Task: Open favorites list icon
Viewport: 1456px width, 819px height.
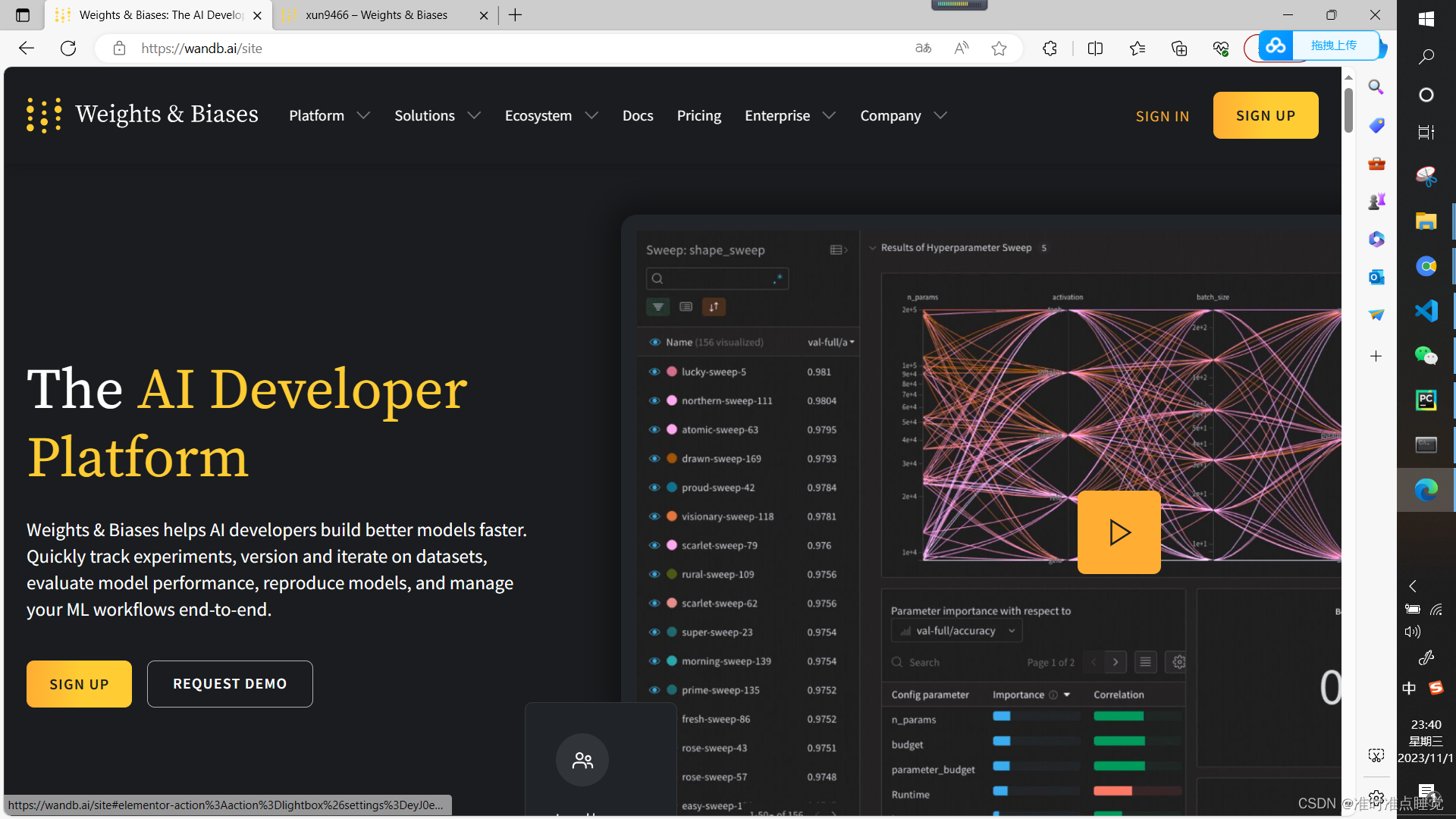Action: click(x=1137, y=49)
